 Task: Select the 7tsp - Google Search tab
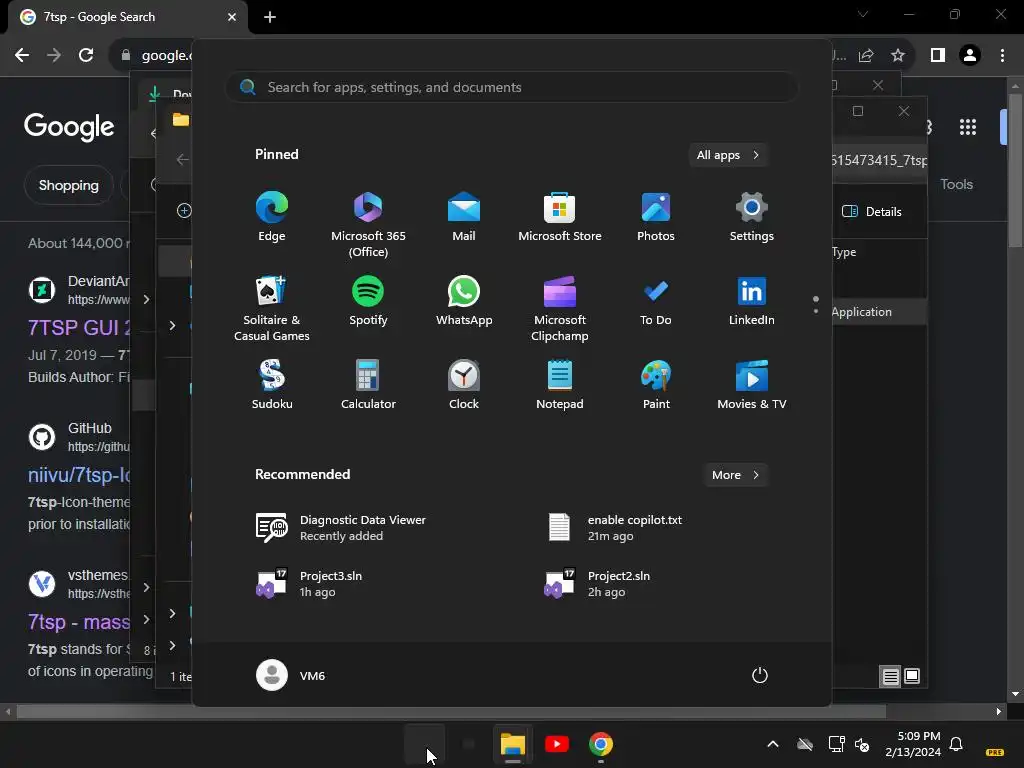pos(128,17)
